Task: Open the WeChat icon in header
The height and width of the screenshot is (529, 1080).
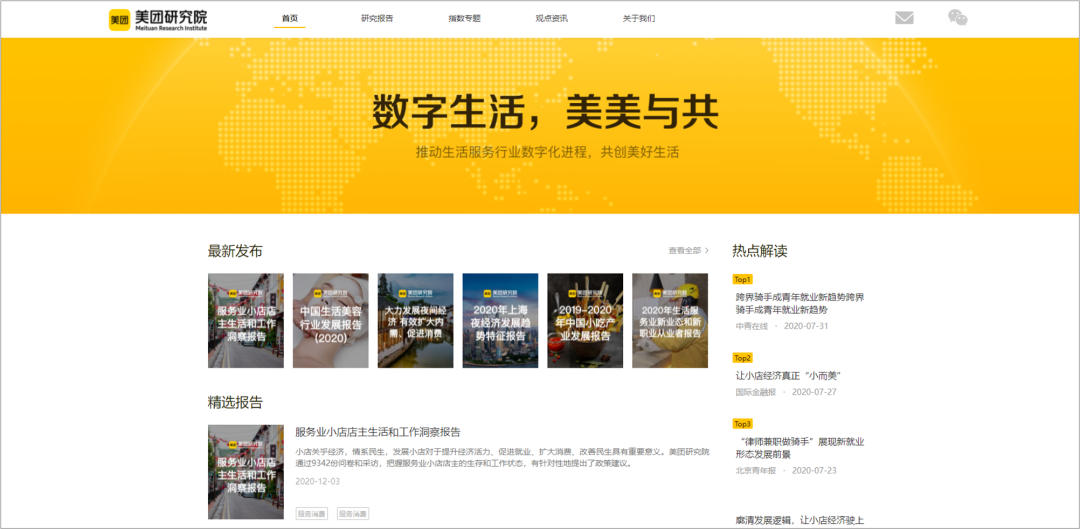Action: (957, 18)
